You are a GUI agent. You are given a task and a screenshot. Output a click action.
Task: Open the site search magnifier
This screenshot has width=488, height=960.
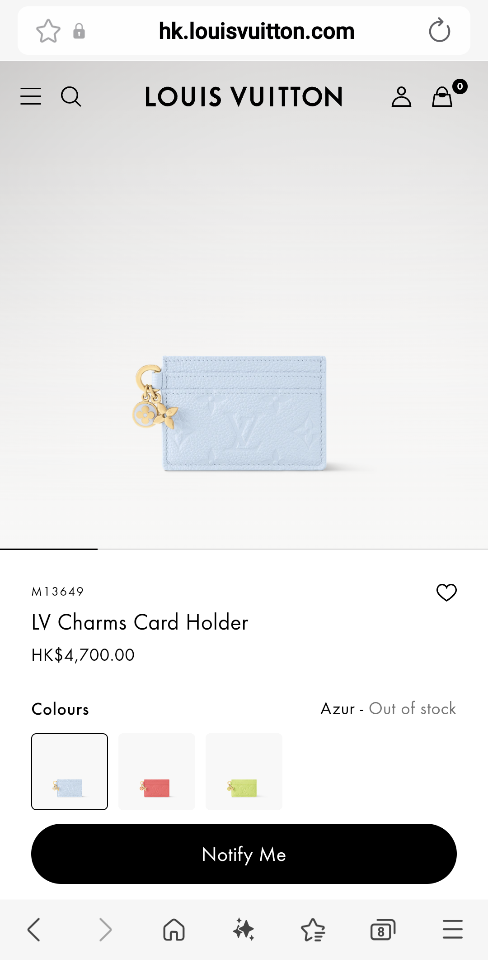[71, 97]
